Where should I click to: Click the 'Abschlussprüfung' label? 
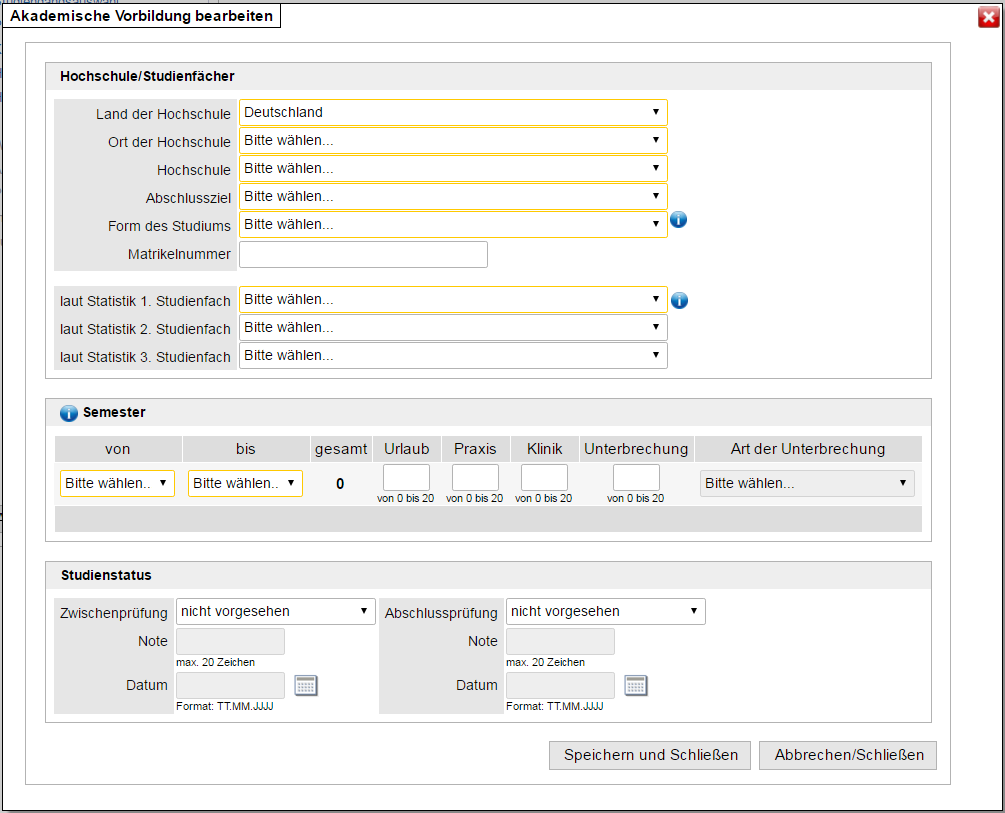[441, 614]
